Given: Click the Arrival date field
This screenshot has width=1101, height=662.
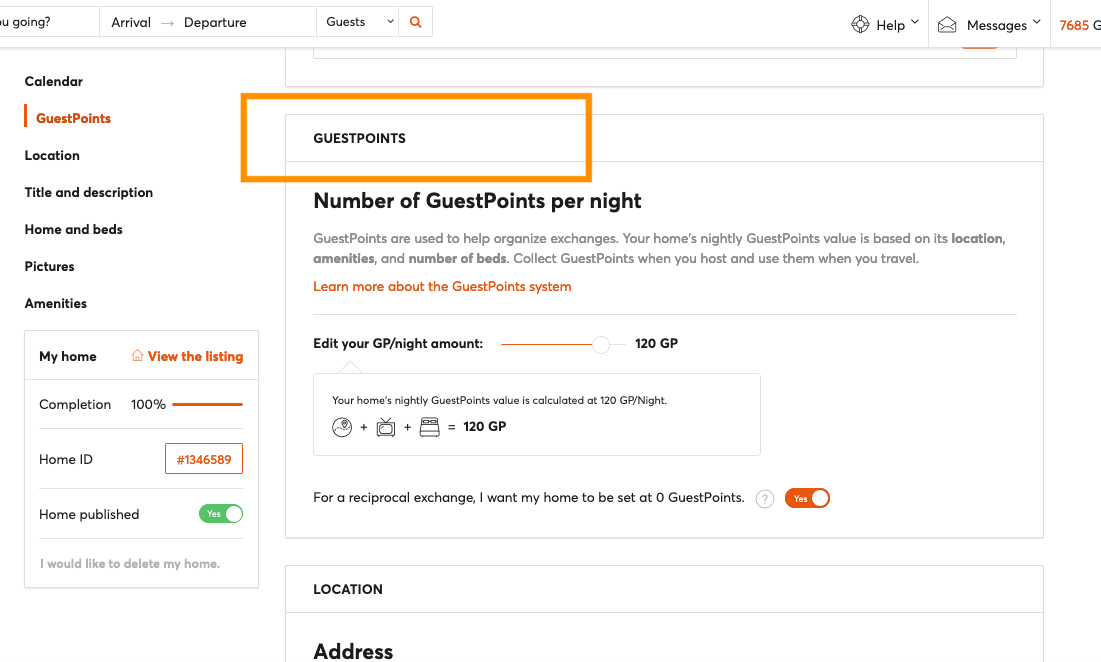Looking at the screenshot, I should coord(131,22).
